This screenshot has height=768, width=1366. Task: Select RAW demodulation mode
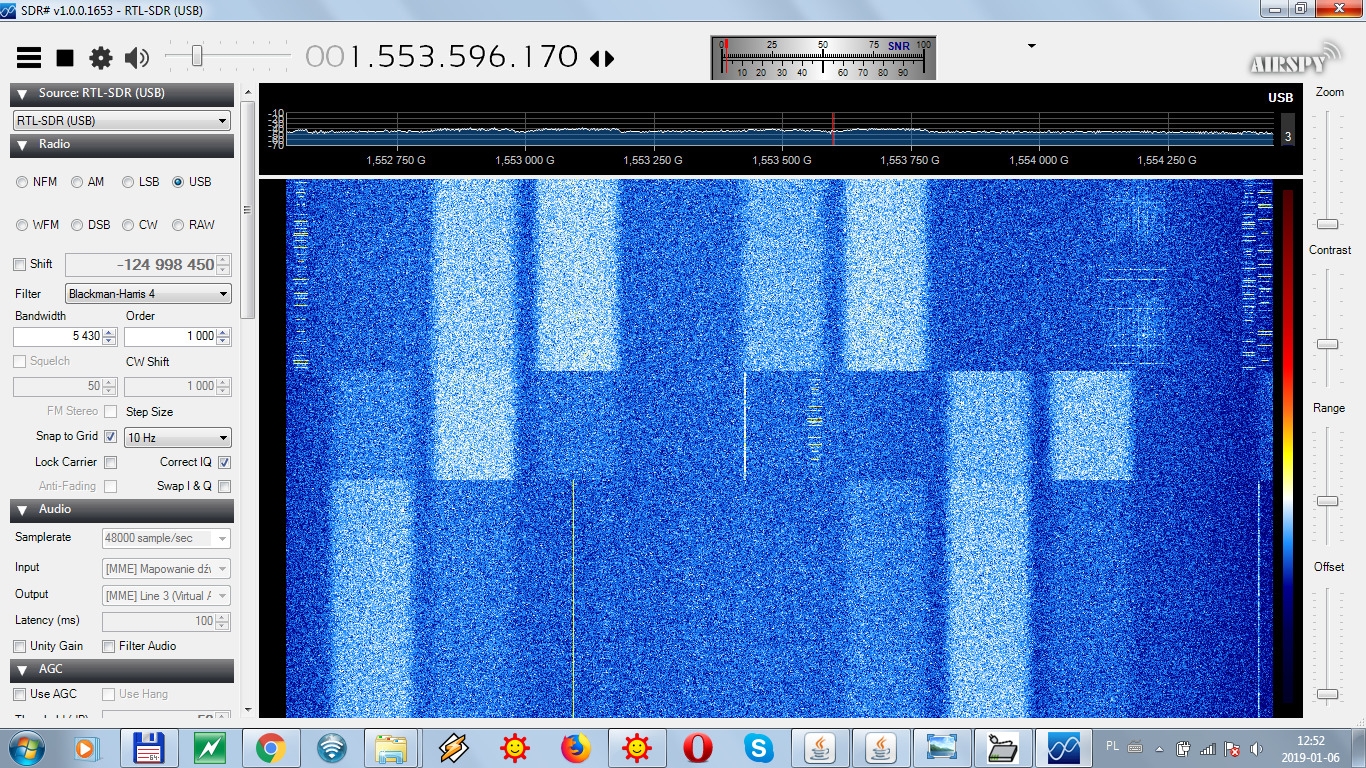pyautogui.click(x=178, y=225)
